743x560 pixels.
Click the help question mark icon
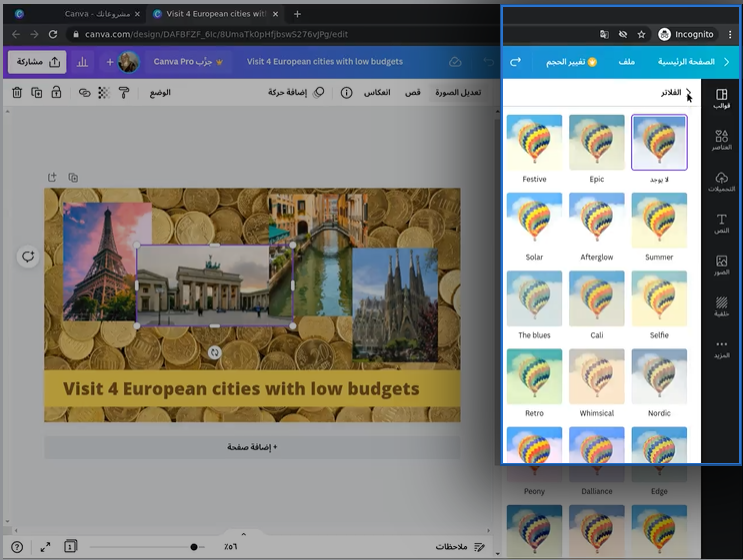point(17,547)
